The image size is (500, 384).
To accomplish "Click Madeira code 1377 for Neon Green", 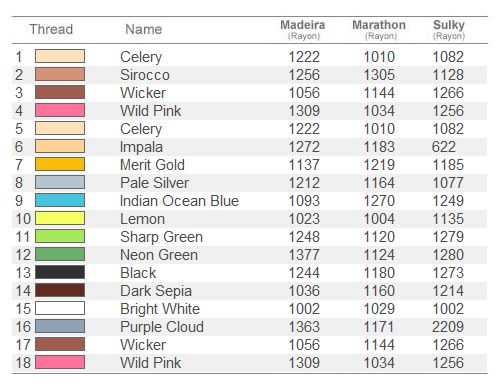I will pyautogui.click(x=304, y=255).
